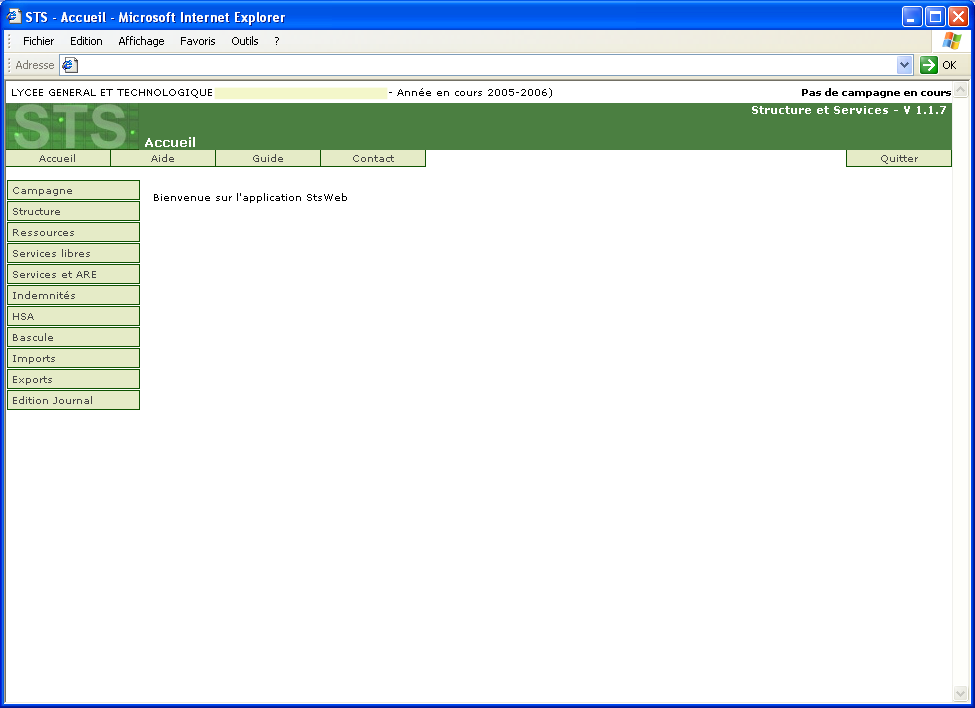Open the Edition menu

86,41
